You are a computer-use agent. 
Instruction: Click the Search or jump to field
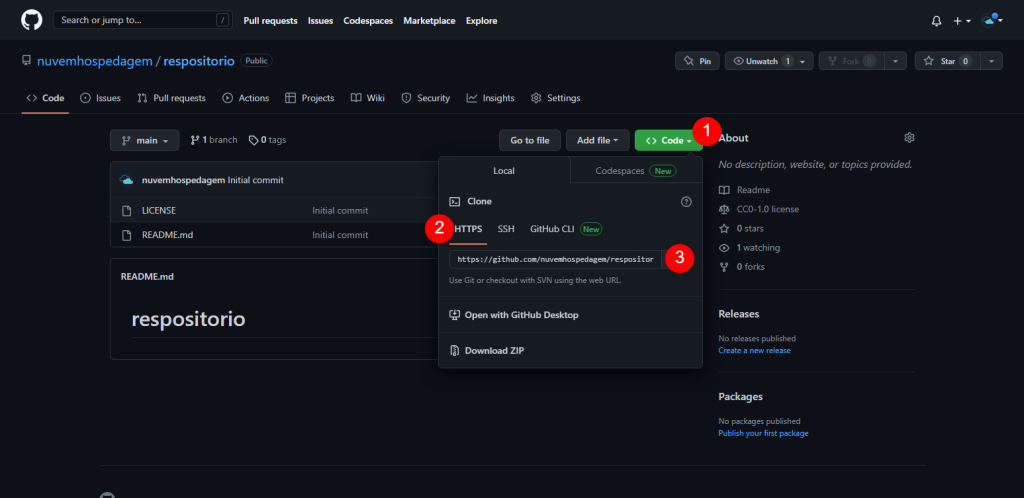point(142,20)
